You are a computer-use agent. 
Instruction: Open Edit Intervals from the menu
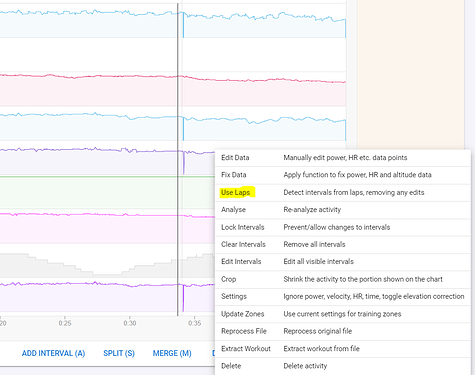pos(343,262)
